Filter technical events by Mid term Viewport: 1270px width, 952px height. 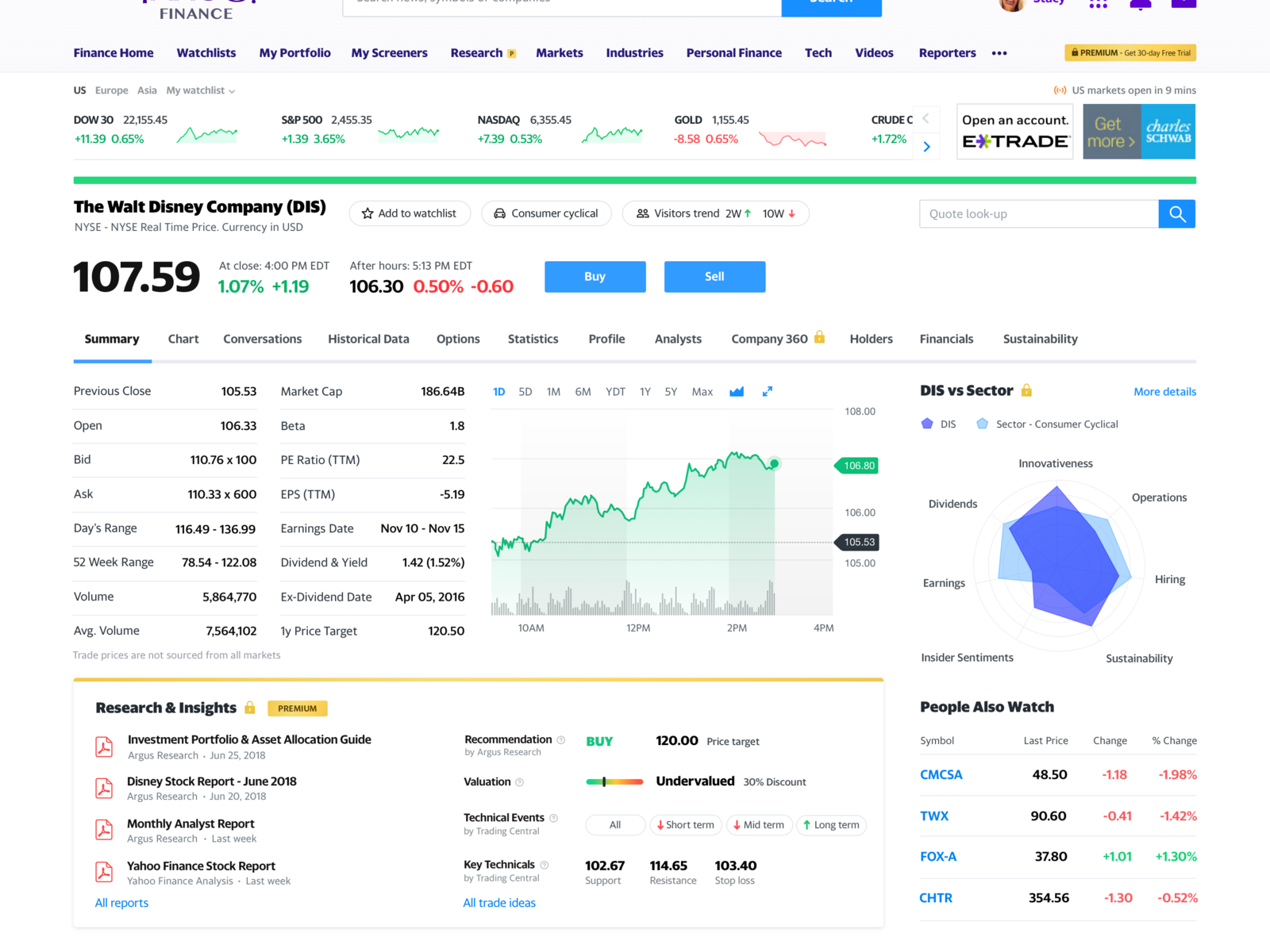pyautogui.click(x=759, y=825)
